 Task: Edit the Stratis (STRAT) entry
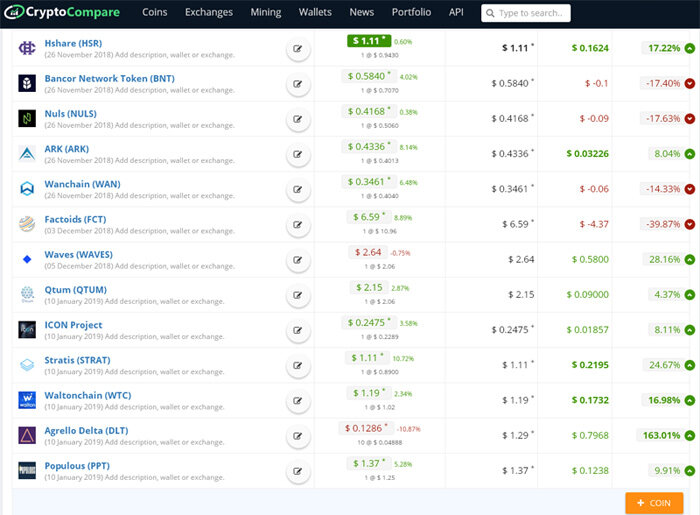pyautogui.click(x=298, y=365)
